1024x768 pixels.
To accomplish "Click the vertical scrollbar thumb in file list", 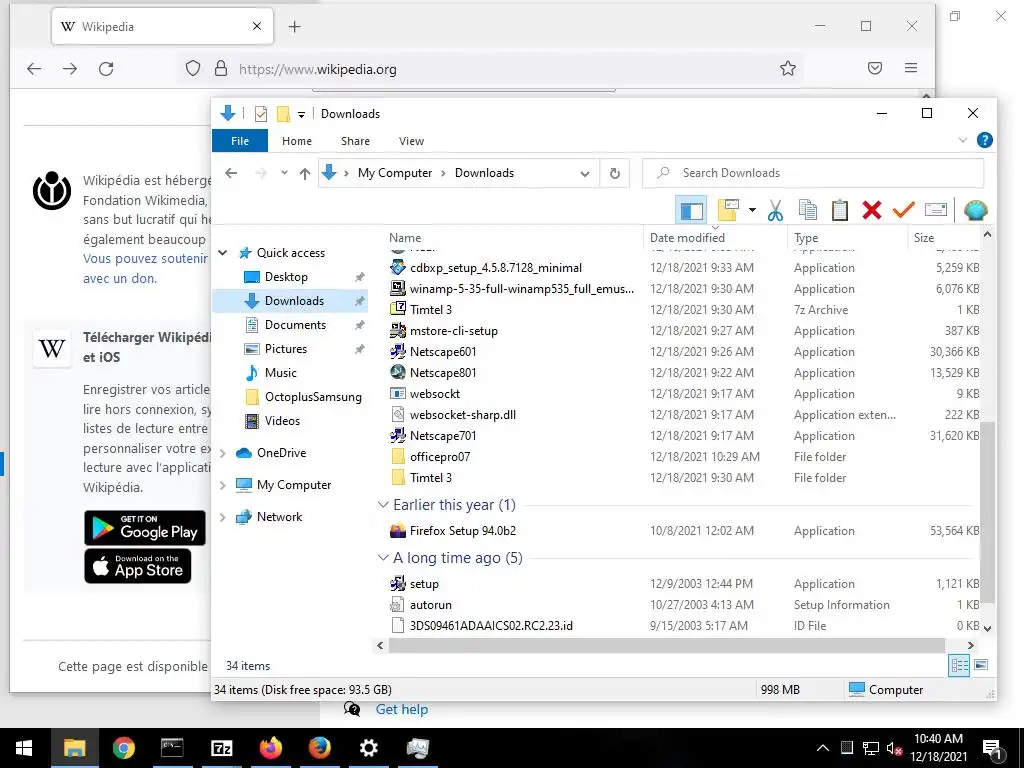I will (987, 511).
